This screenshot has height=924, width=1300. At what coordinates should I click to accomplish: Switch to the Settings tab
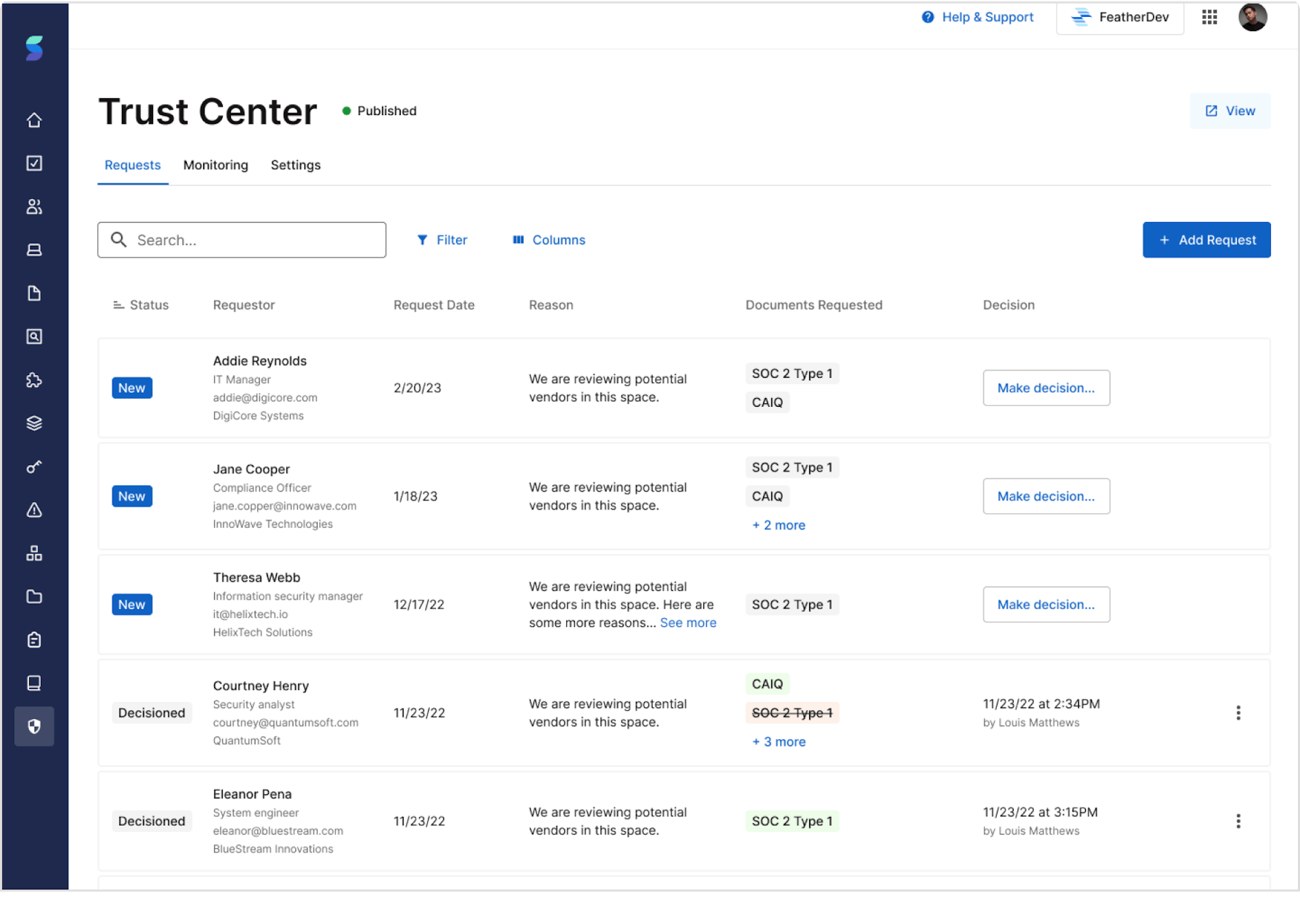(x=295, y=165)
